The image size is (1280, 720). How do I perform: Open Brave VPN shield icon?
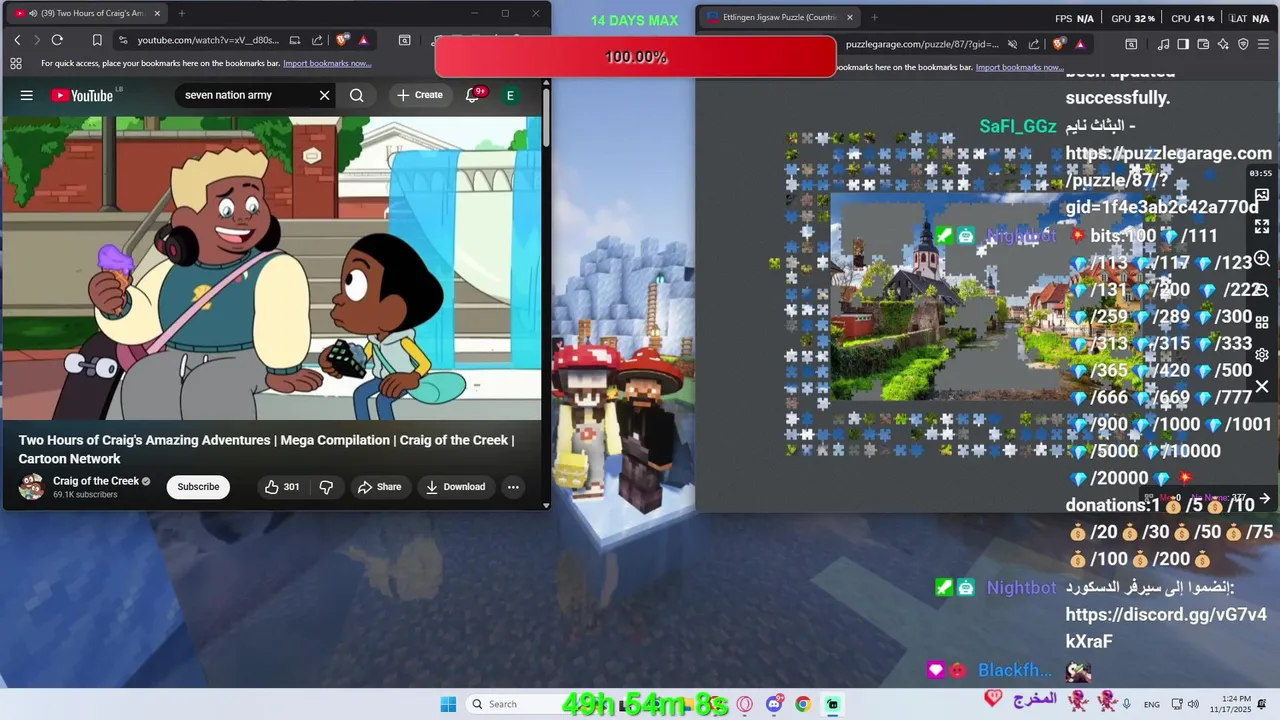(x=1243, y=44)
